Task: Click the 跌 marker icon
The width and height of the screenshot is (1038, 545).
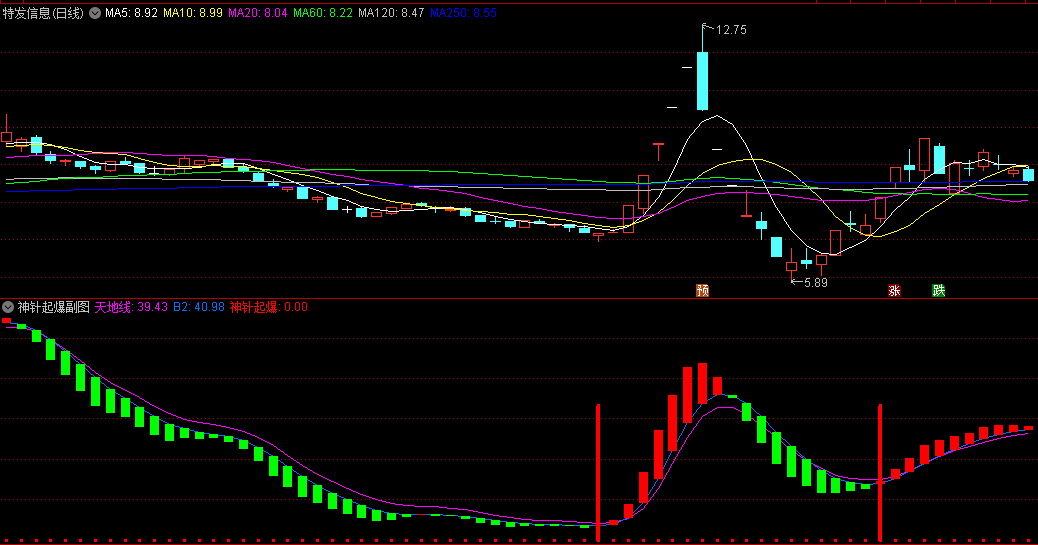Action: 938,290
